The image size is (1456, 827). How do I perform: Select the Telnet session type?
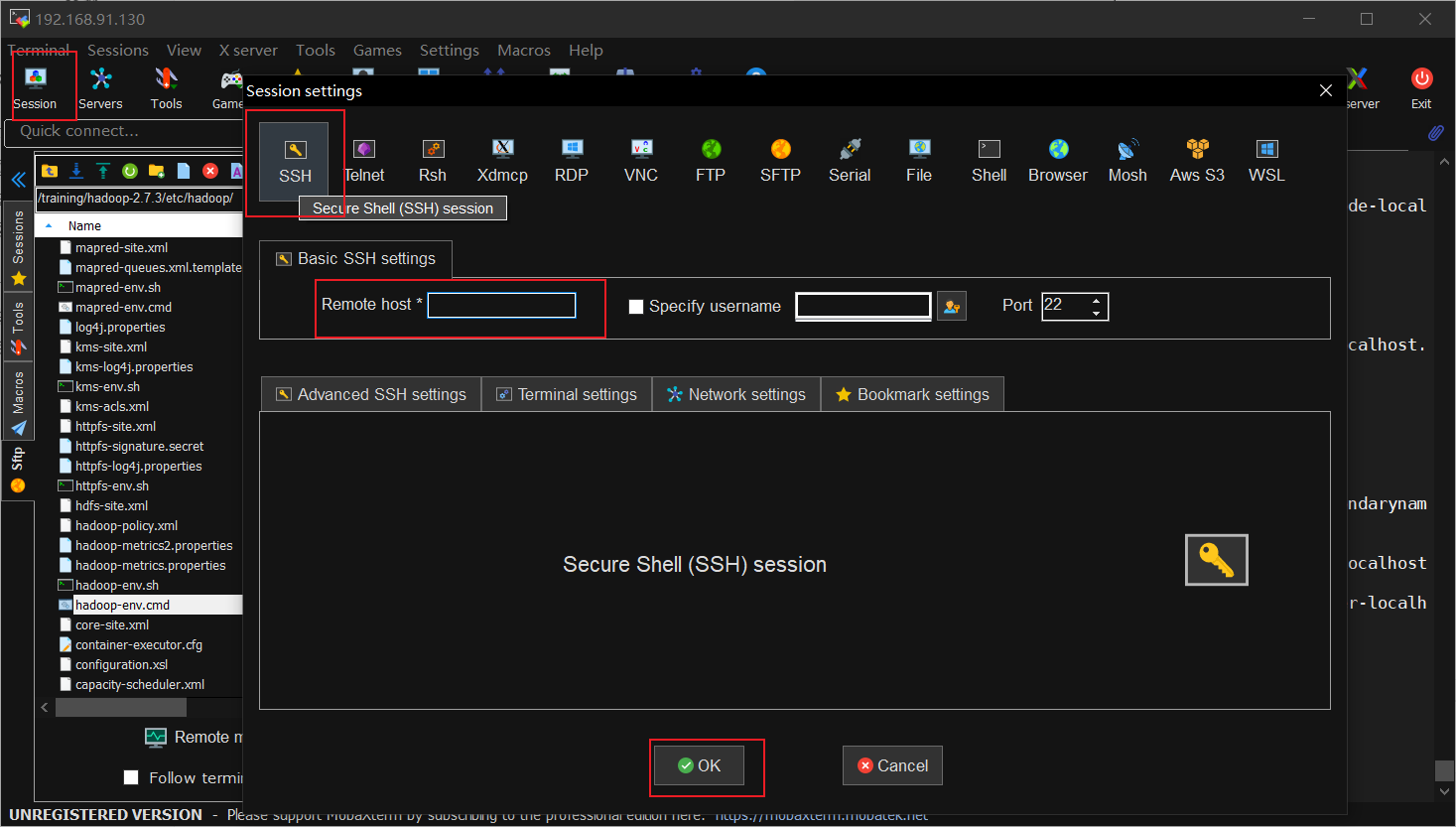point(364,162)
